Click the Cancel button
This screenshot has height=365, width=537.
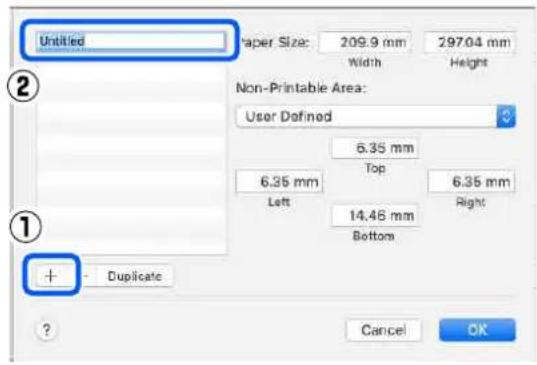point(384,330)
